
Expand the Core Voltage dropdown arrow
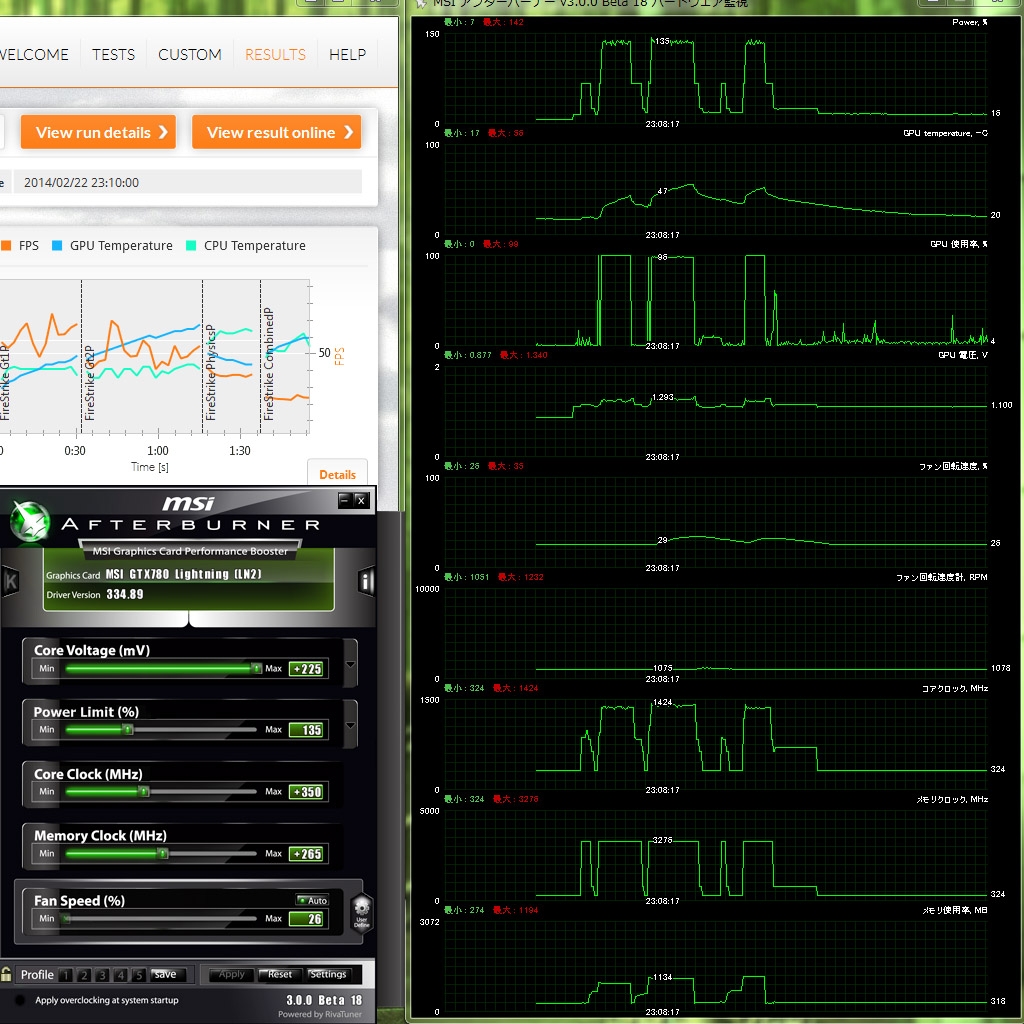(x=351, y=664)
